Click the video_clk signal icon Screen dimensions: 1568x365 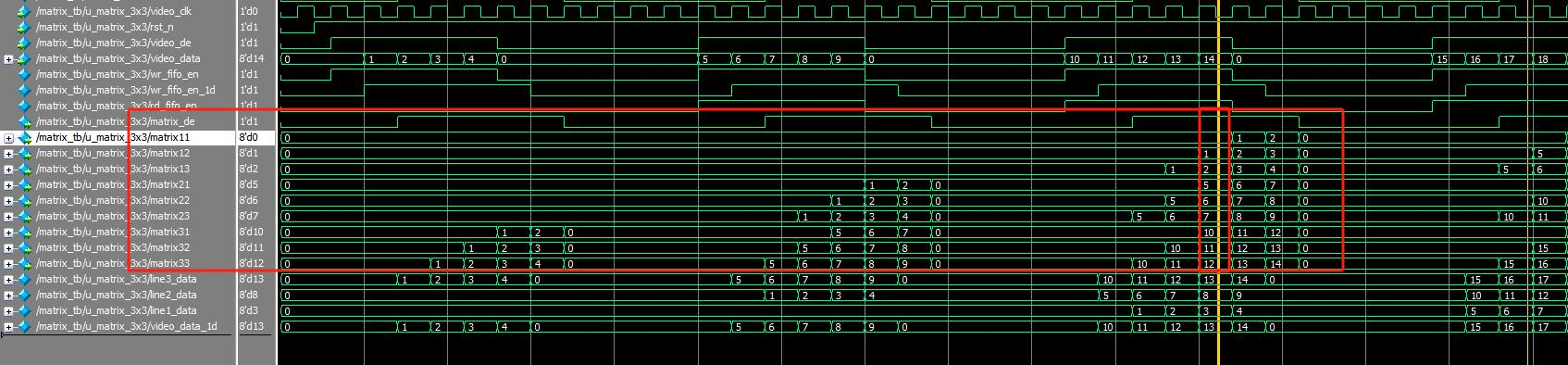pyautogui.click(x=25, y=11)
